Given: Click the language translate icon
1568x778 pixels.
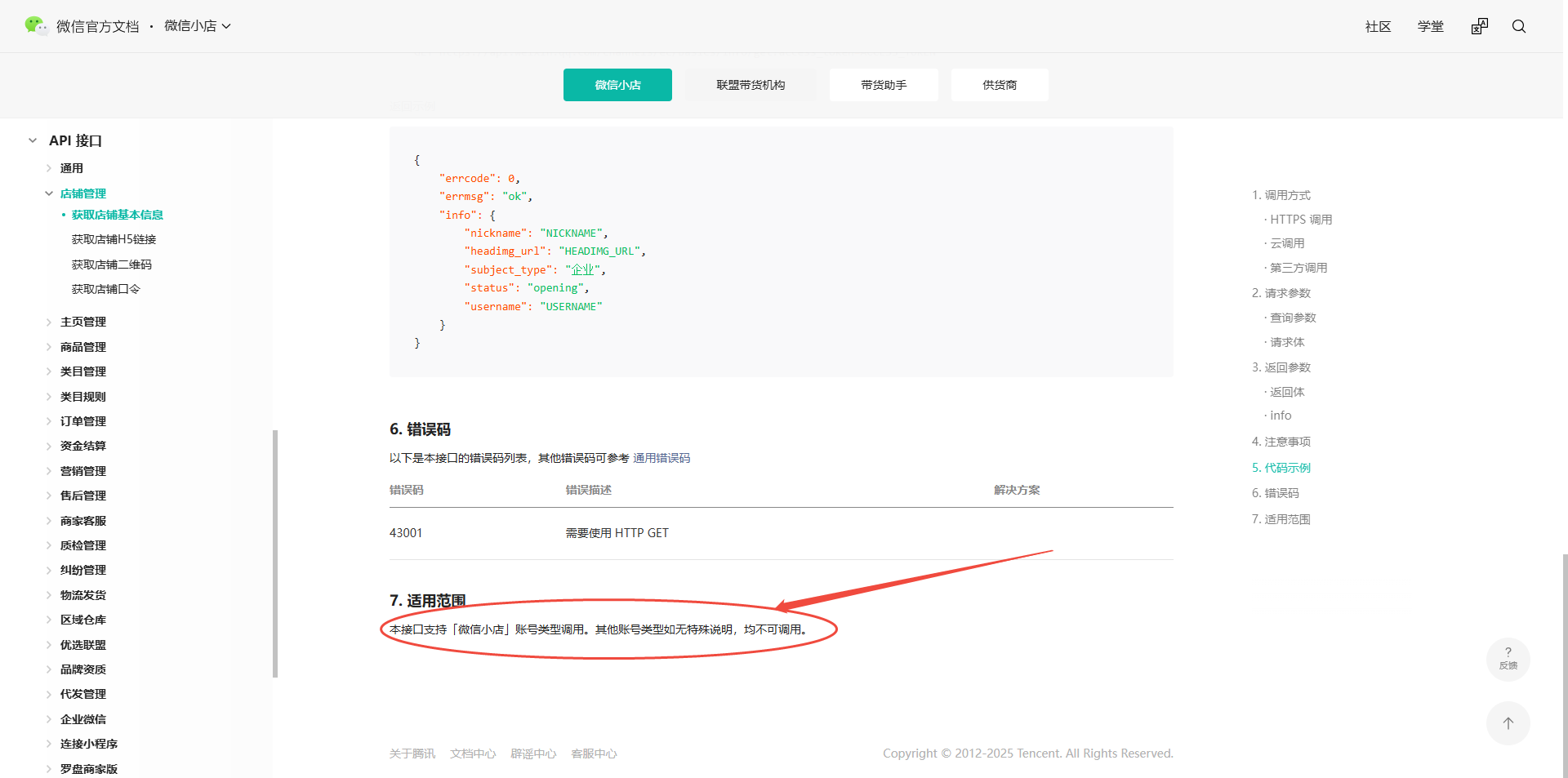Looking at the screenshot, I should pos(1480,26).
